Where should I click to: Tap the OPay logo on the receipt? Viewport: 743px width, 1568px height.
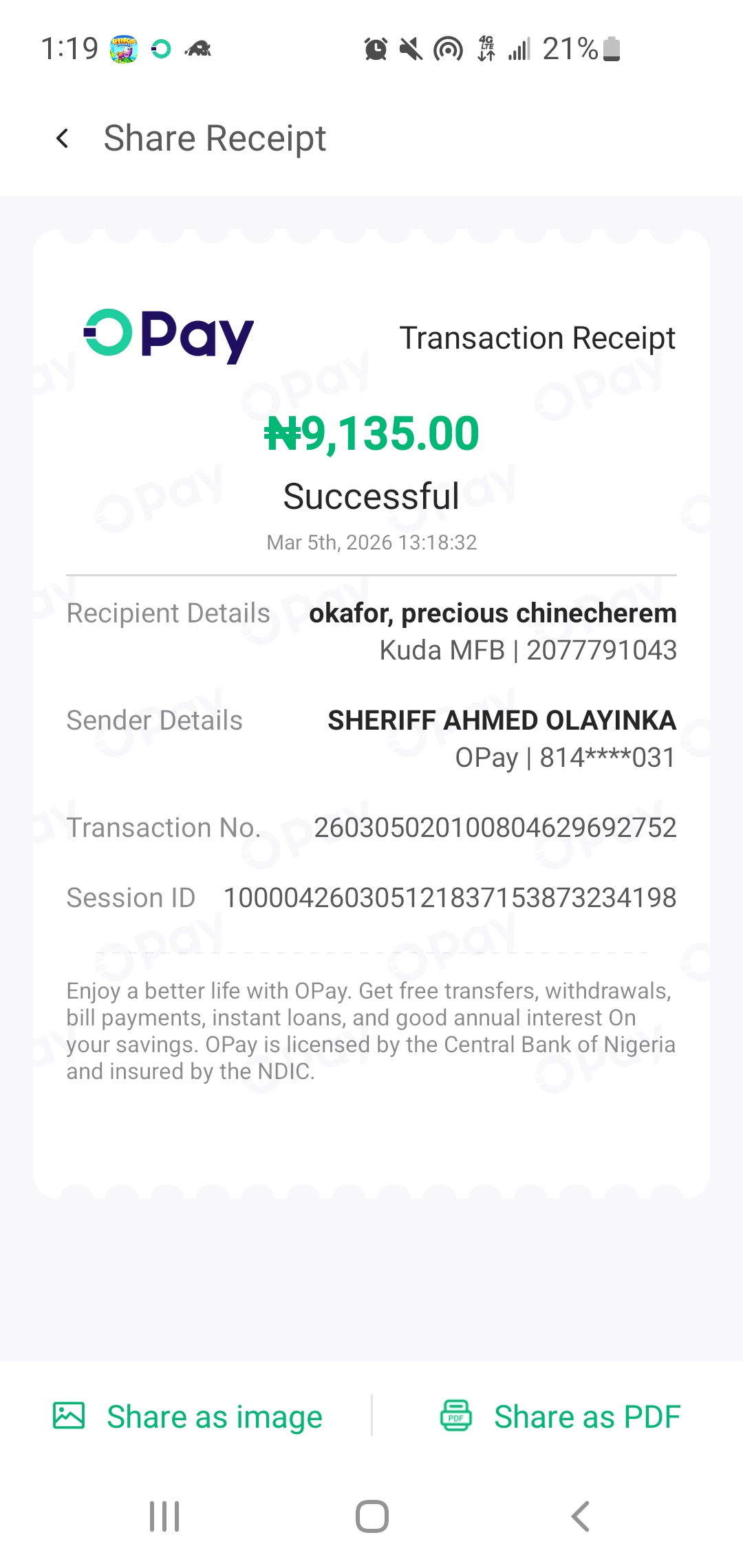pyautogui.click(x=169, y=336)
